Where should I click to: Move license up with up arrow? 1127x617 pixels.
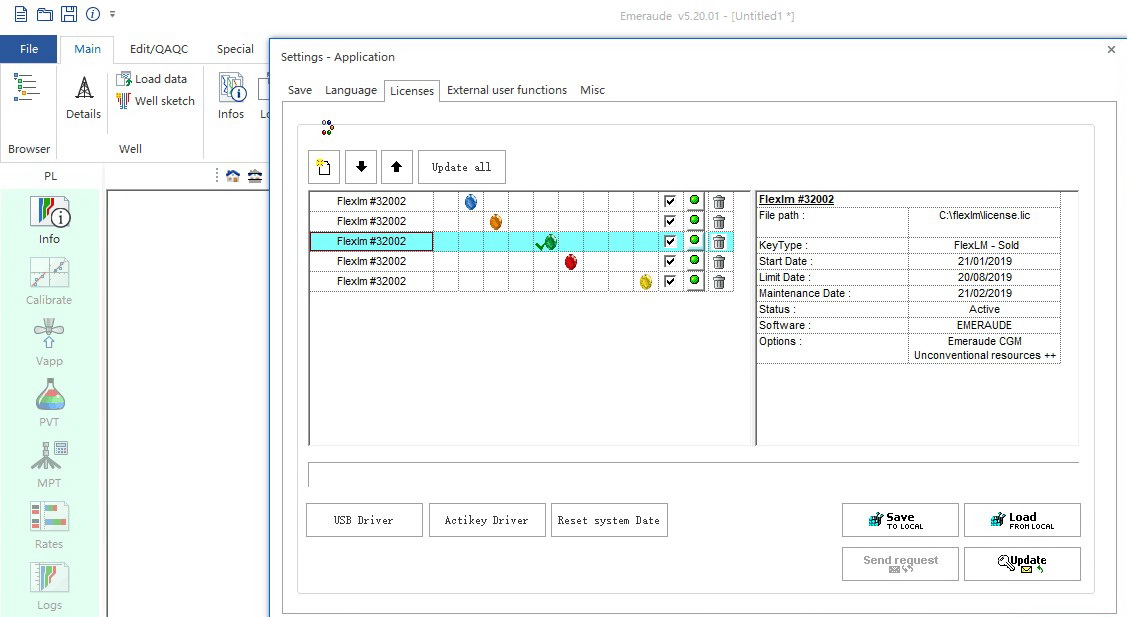(x=396, y=167)
